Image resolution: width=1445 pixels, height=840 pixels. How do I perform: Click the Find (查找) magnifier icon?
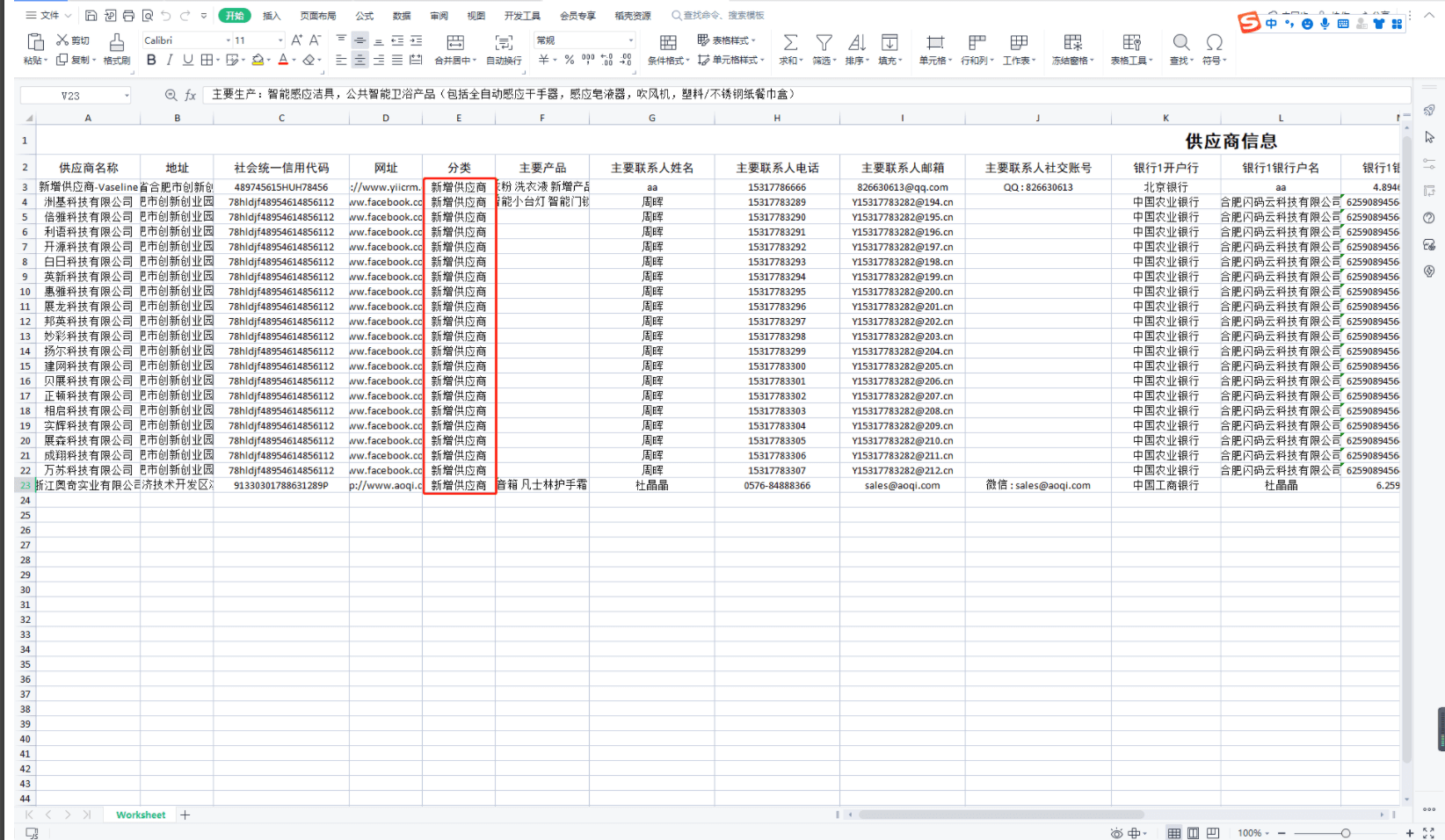point(1180,42)
